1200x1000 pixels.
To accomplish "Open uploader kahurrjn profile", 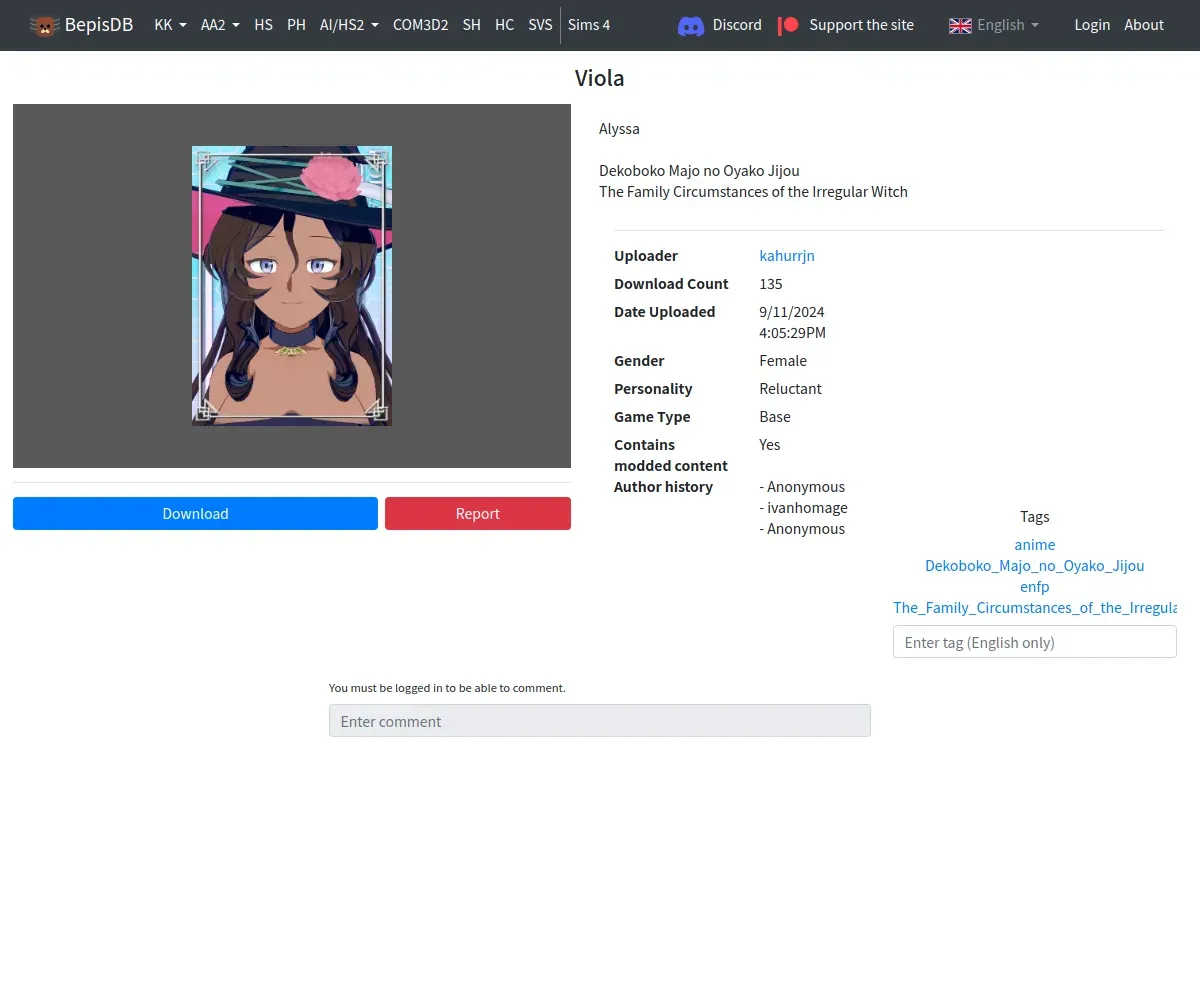I will coord(787,256).
